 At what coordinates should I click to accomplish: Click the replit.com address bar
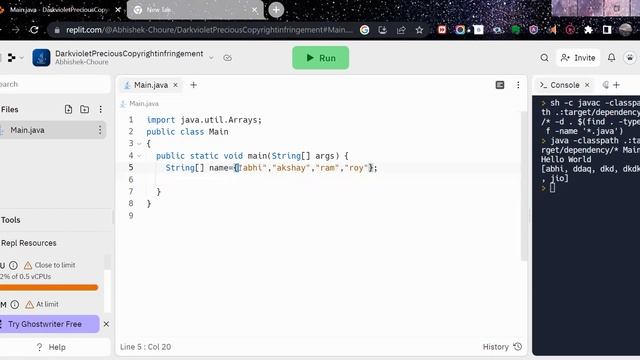point(208,30)
